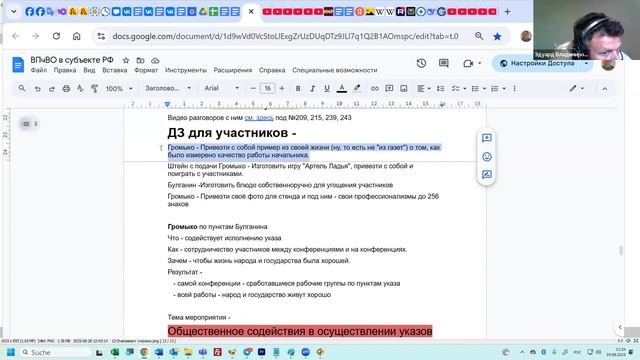The image size is (640, 360).
Task: Show document tabs outline button
Action: tap(29, 124)
